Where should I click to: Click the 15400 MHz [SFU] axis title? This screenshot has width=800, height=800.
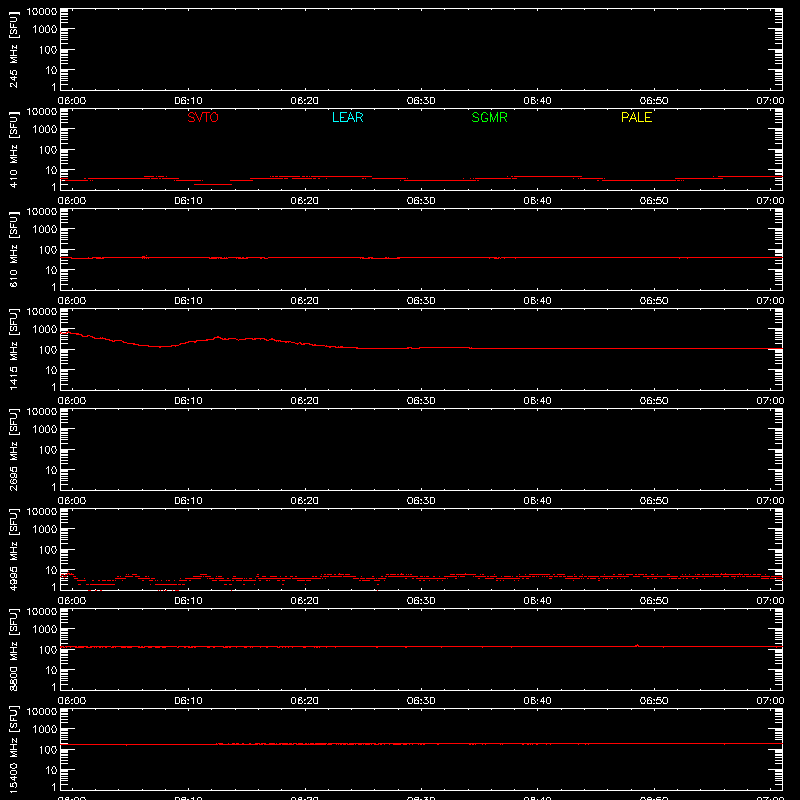coord(13,749)
